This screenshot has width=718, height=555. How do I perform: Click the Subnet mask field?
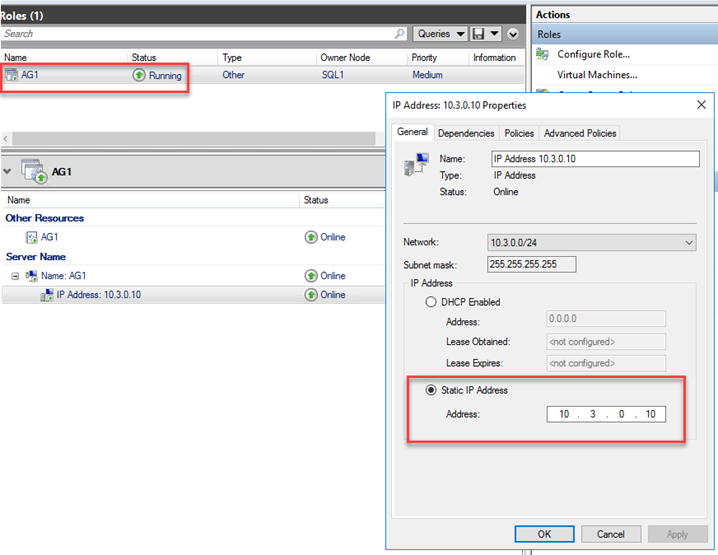(531, 264)
